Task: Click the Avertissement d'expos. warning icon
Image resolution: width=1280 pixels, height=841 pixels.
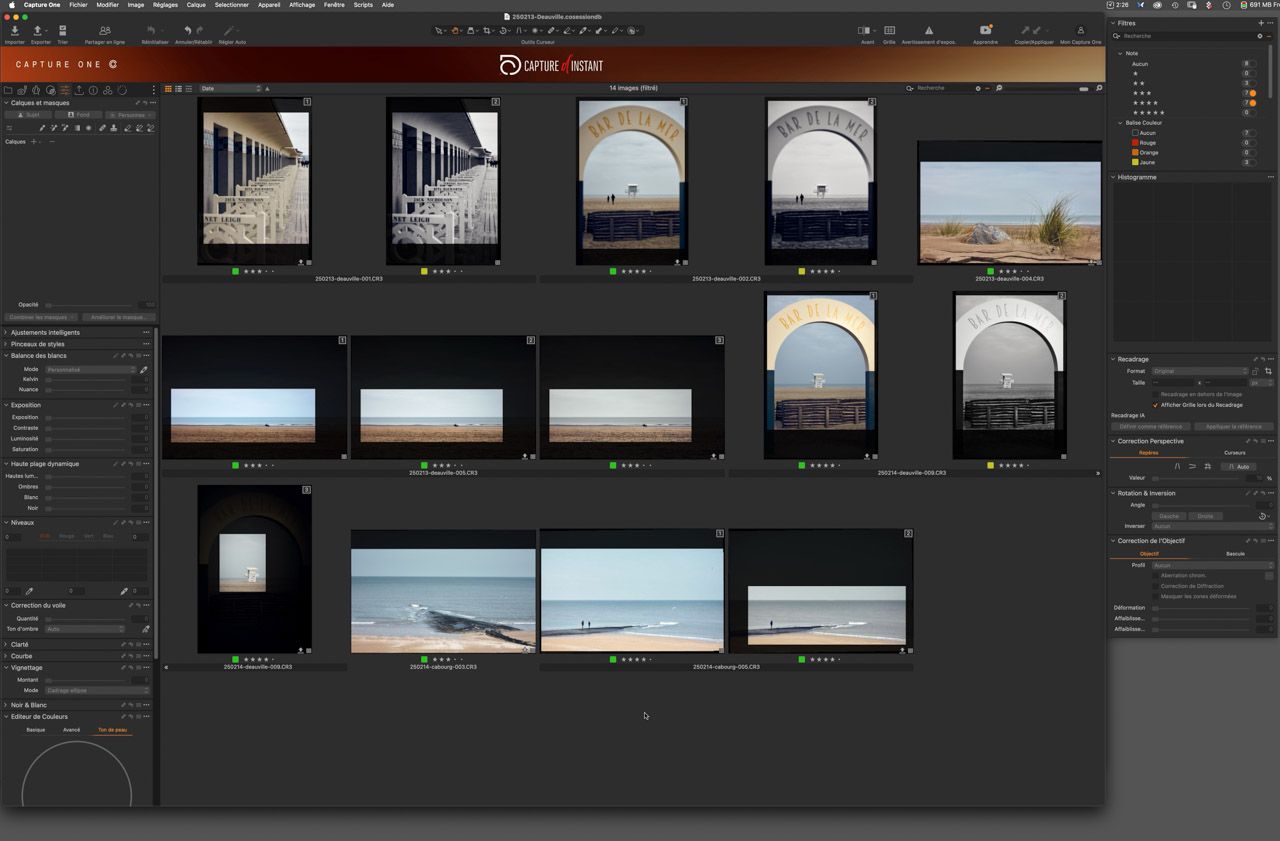Action: coord(929,31)
